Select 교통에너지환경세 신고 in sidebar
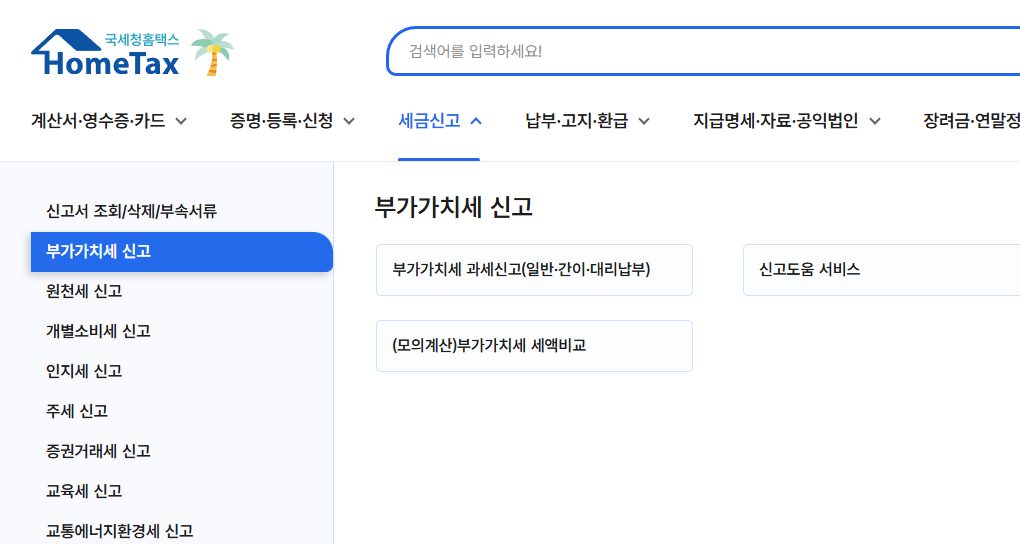This screenshot has height=544, width=1020. coord(120,531)
